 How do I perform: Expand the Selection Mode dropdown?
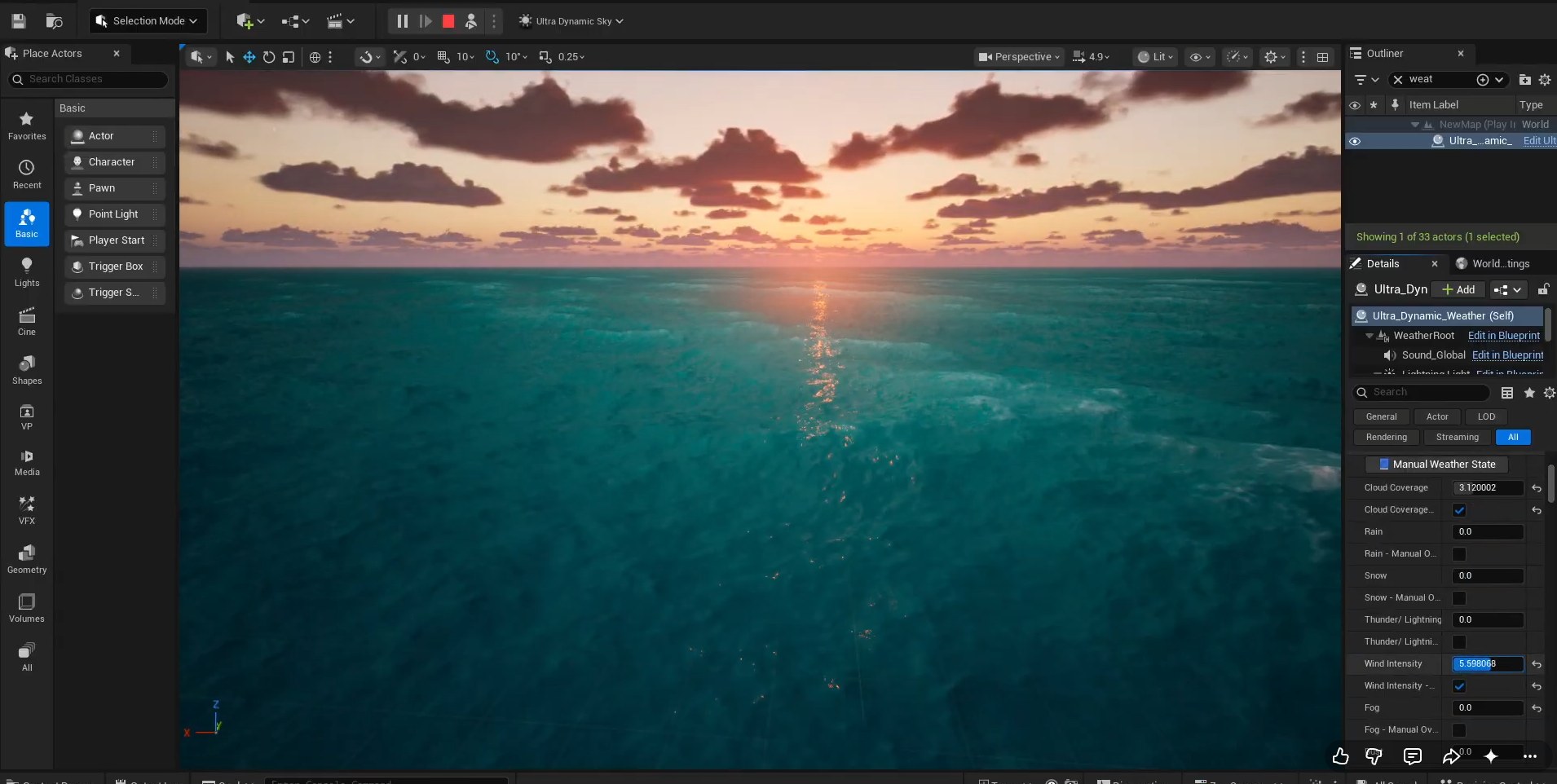[x=148, y=21]
